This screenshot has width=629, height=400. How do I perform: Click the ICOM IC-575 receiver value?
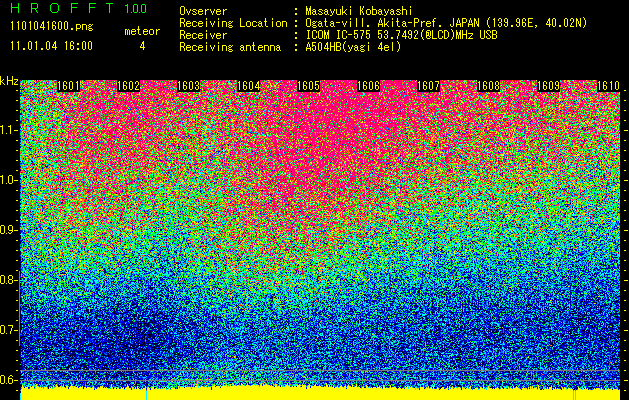[x=402, y=35]
